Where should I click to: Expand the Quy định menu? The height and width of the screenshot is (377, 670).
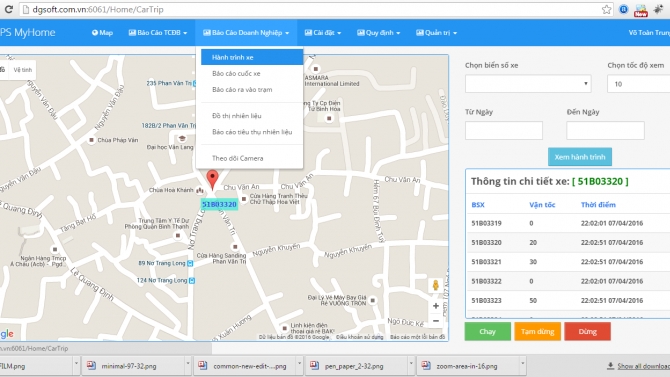(378, 32)
